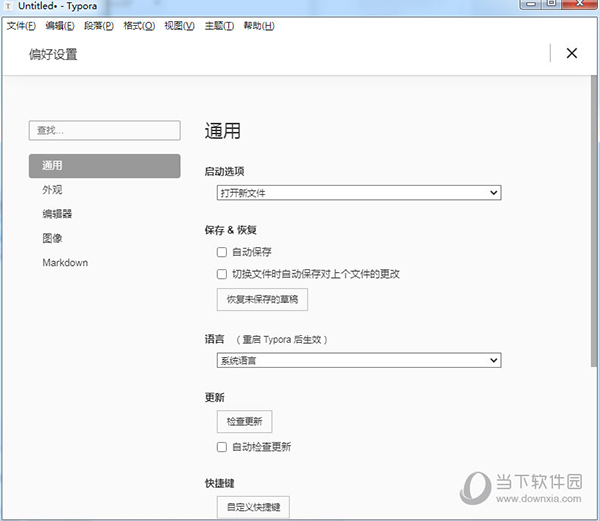This screenshot has width=600, height=521.
Task: Enable the 自动保存 checkbox
Action: tap(222, 252)
